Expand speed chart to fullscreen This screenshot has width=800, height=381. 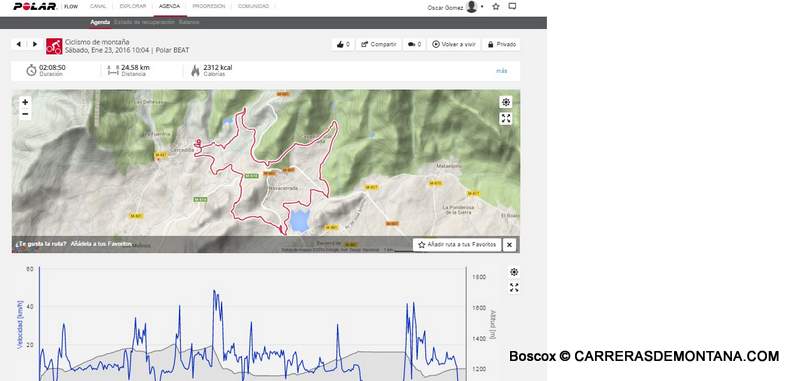click(514, 288)
